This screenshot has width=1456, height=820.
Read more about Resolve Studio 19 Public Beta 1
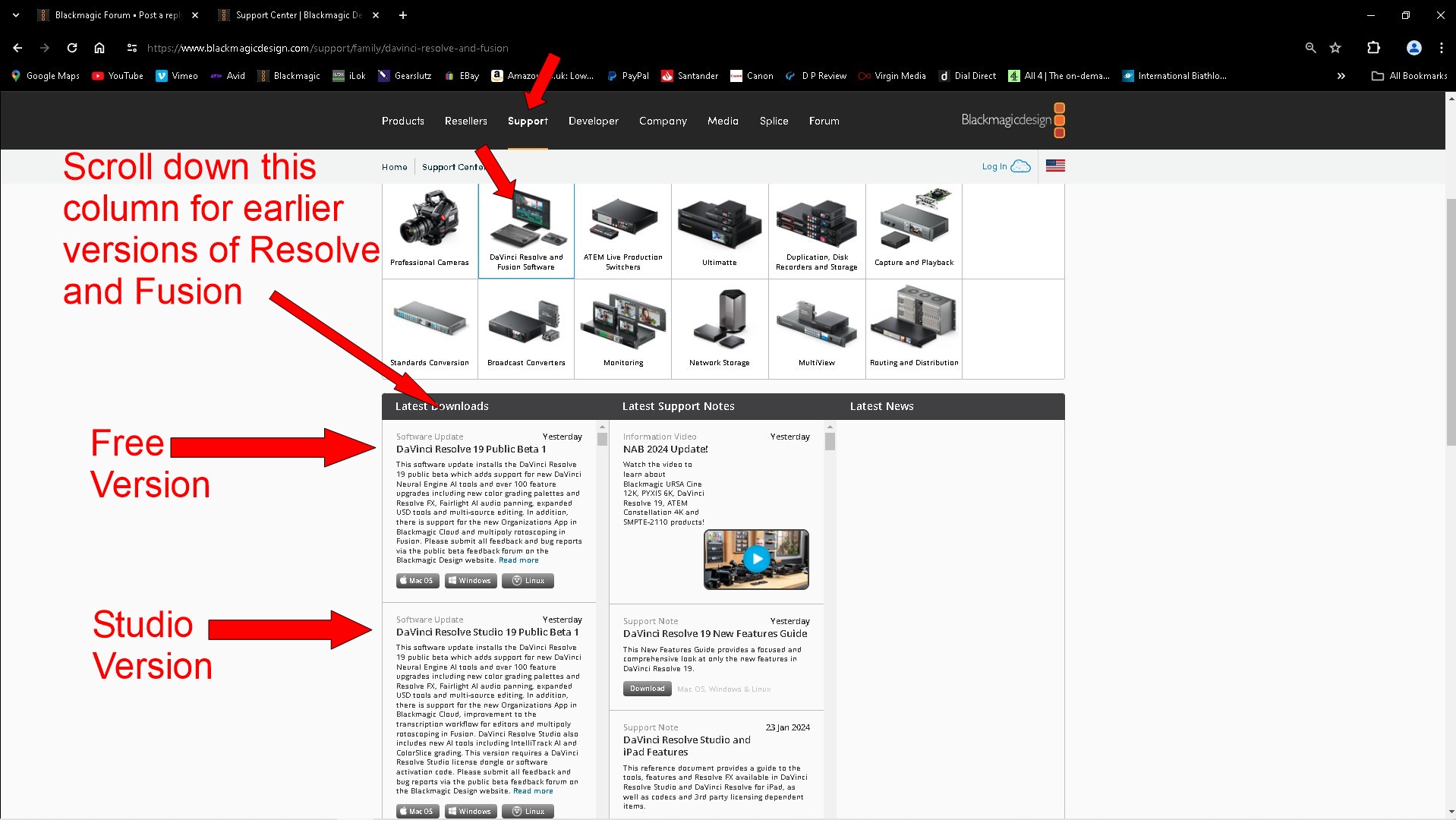(533, 791)
